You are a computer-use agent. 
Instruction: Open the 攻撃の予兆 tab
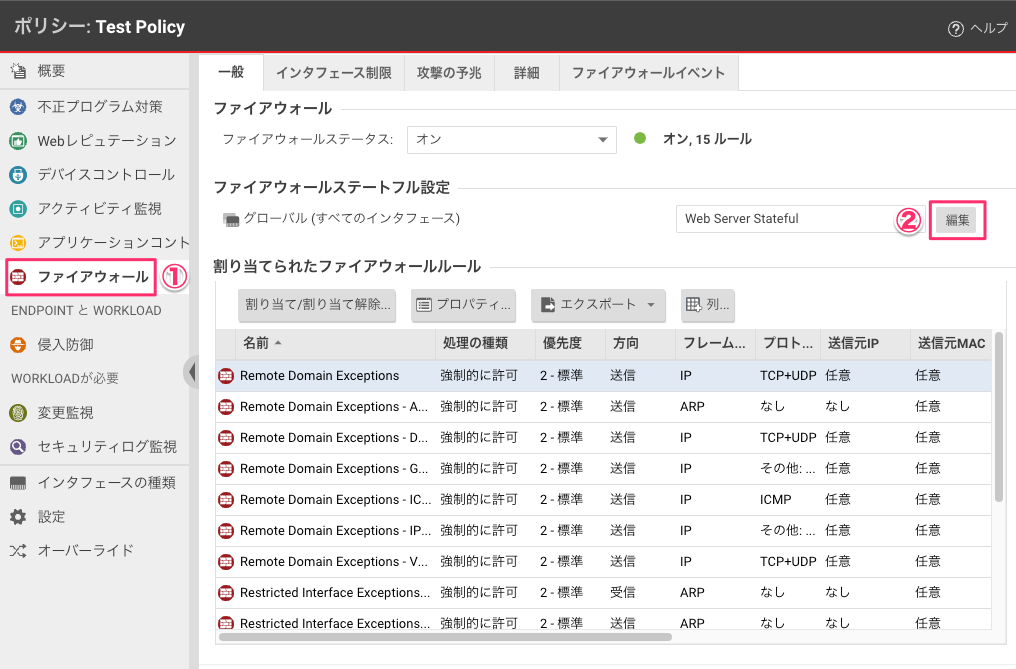(x=449, y=73)
